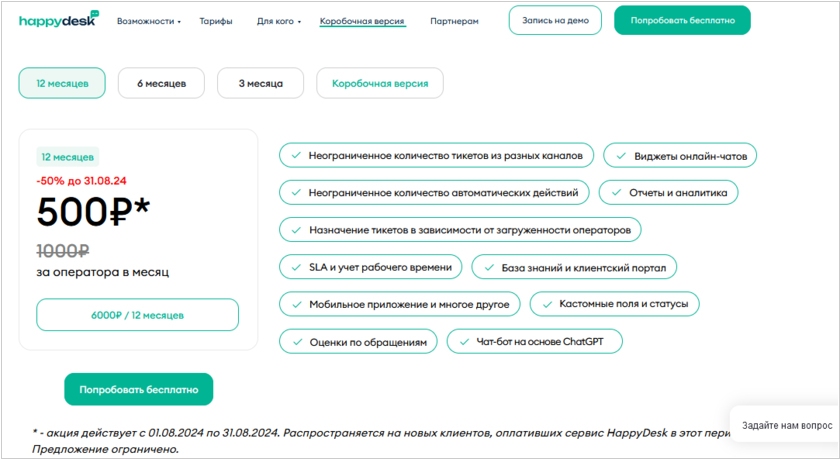The height and width of the screenshot is (459, 840).
Task: Expand the Для кого dropdown menu
Action: coord(279,21)
